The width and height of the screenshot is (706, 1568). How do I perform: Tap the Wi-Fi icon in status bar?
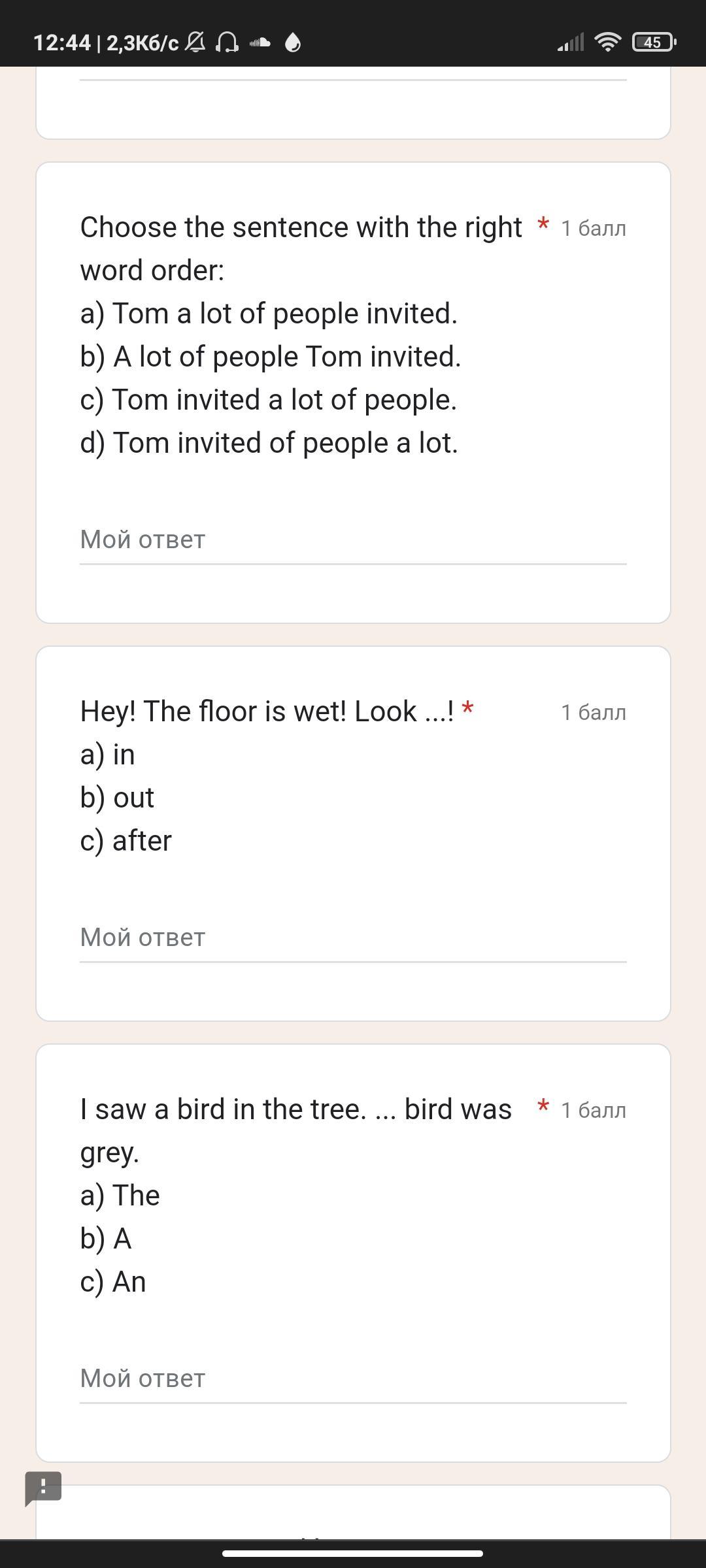pos(607,42)
